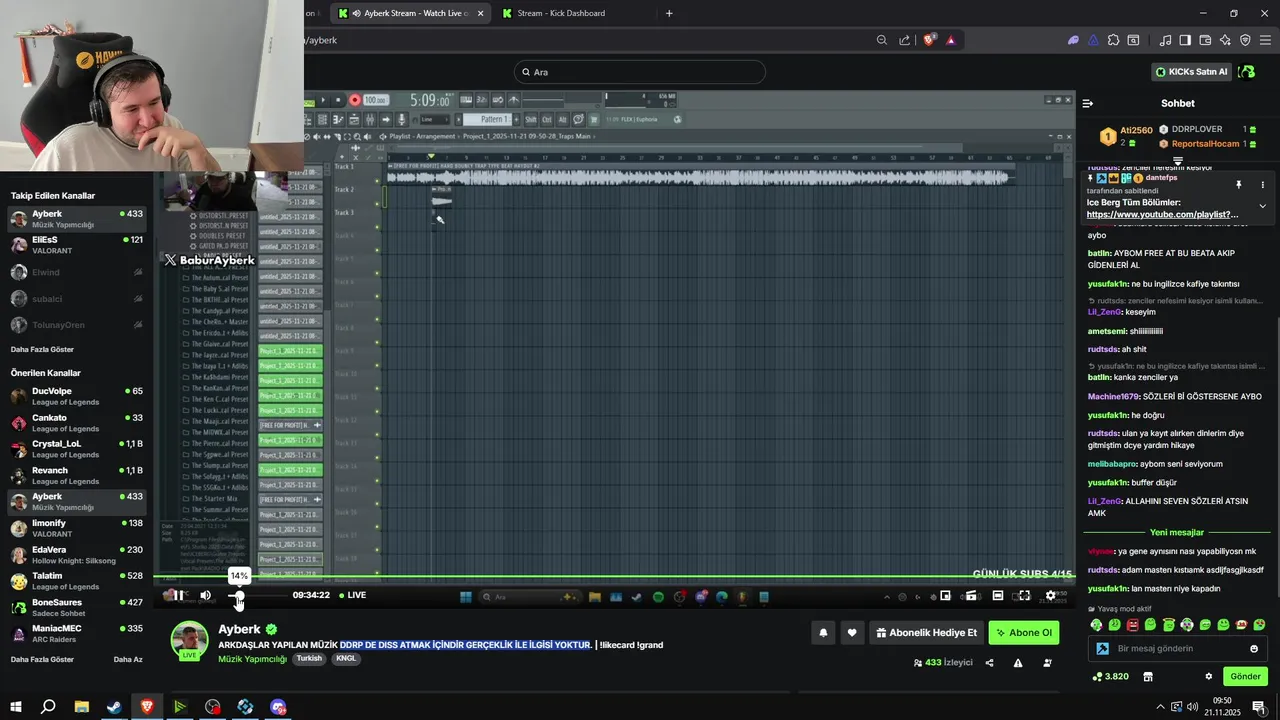
Task: Open Brave Leo AI sparkle icon
Action: pos(1225,40)
